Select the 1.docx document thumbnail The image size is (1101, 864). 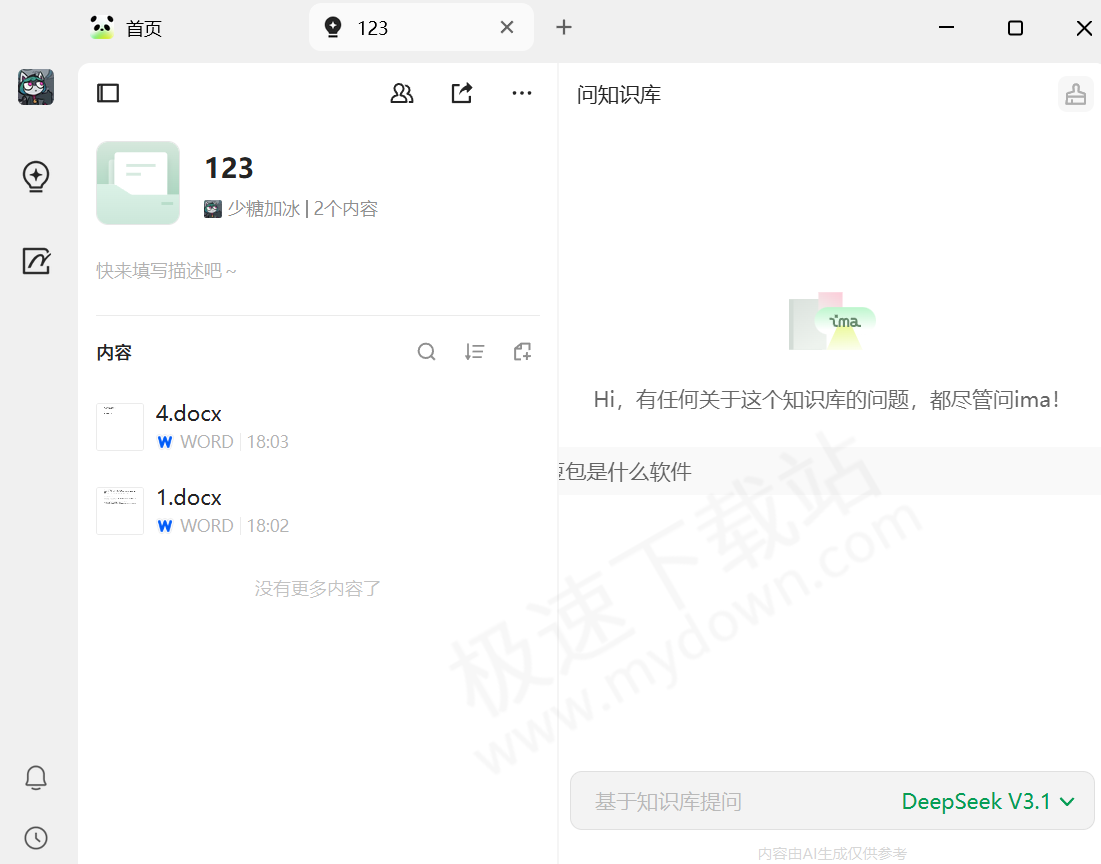(x=120, y=511)
